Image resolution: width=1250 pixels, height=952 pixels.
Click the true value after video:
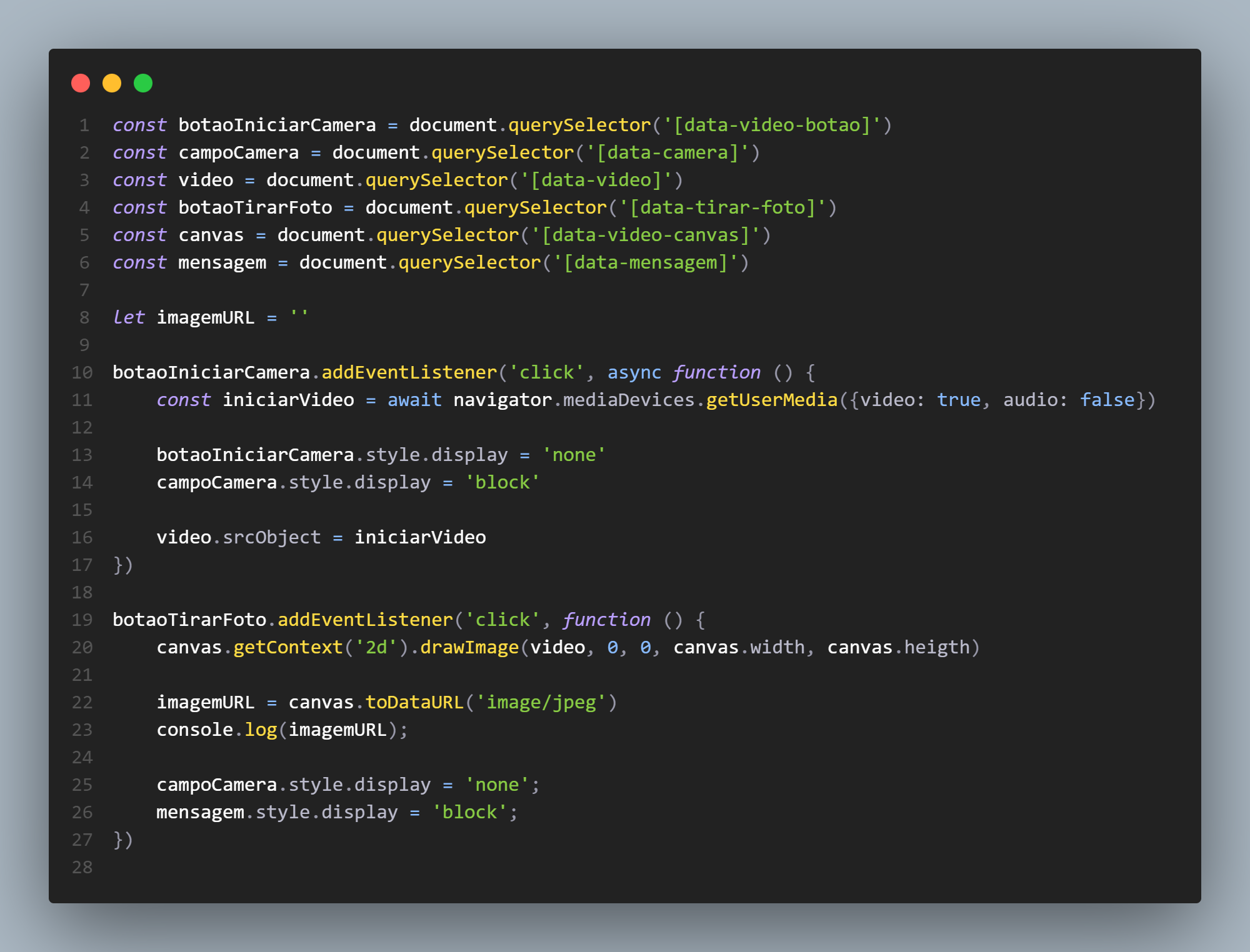959,400
